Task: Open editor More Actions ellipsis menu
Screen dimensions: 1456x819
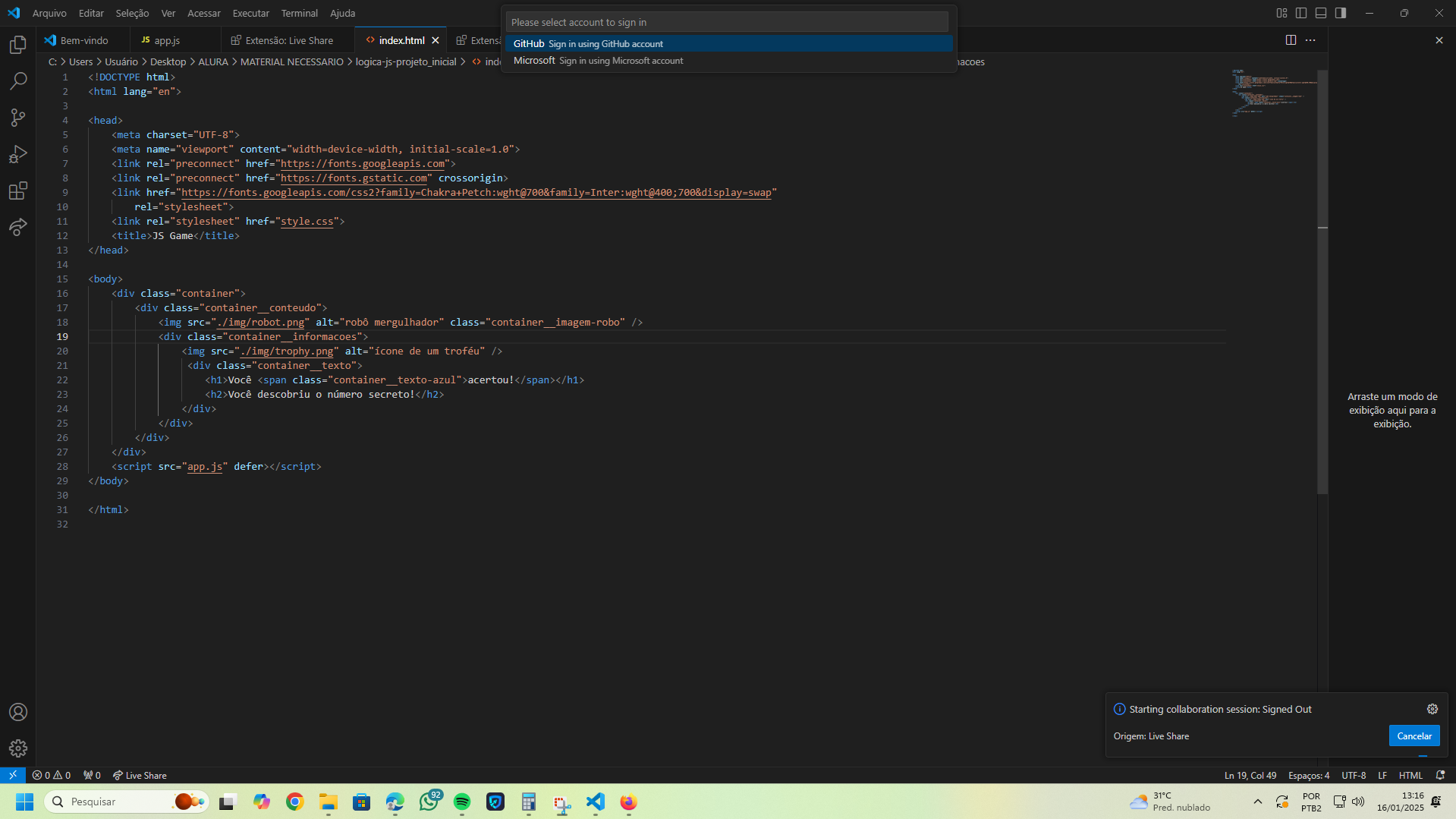Action: point(1310,40)
